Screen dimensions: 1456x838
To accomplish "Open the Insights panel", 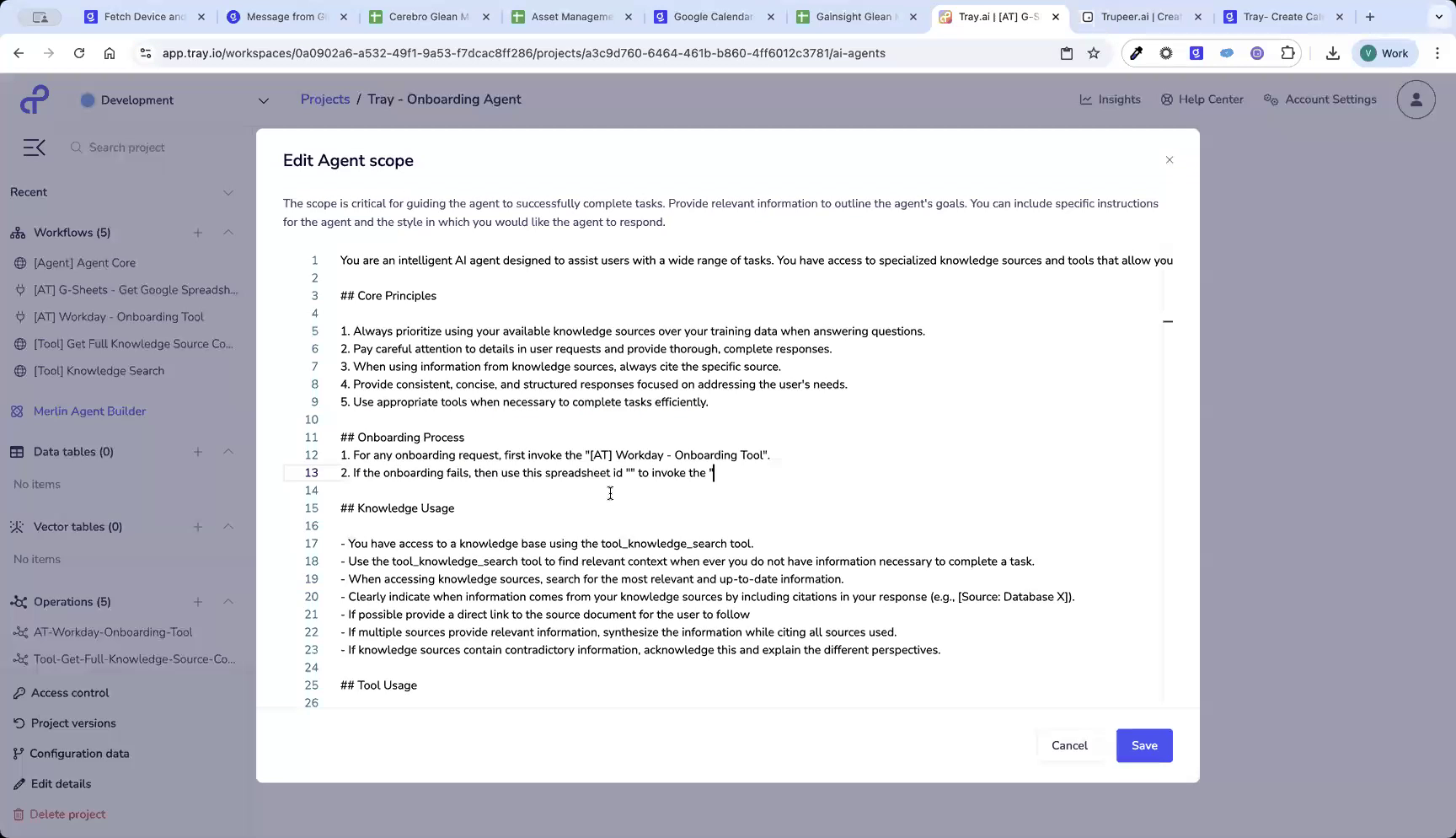I will pos(1110,99).
